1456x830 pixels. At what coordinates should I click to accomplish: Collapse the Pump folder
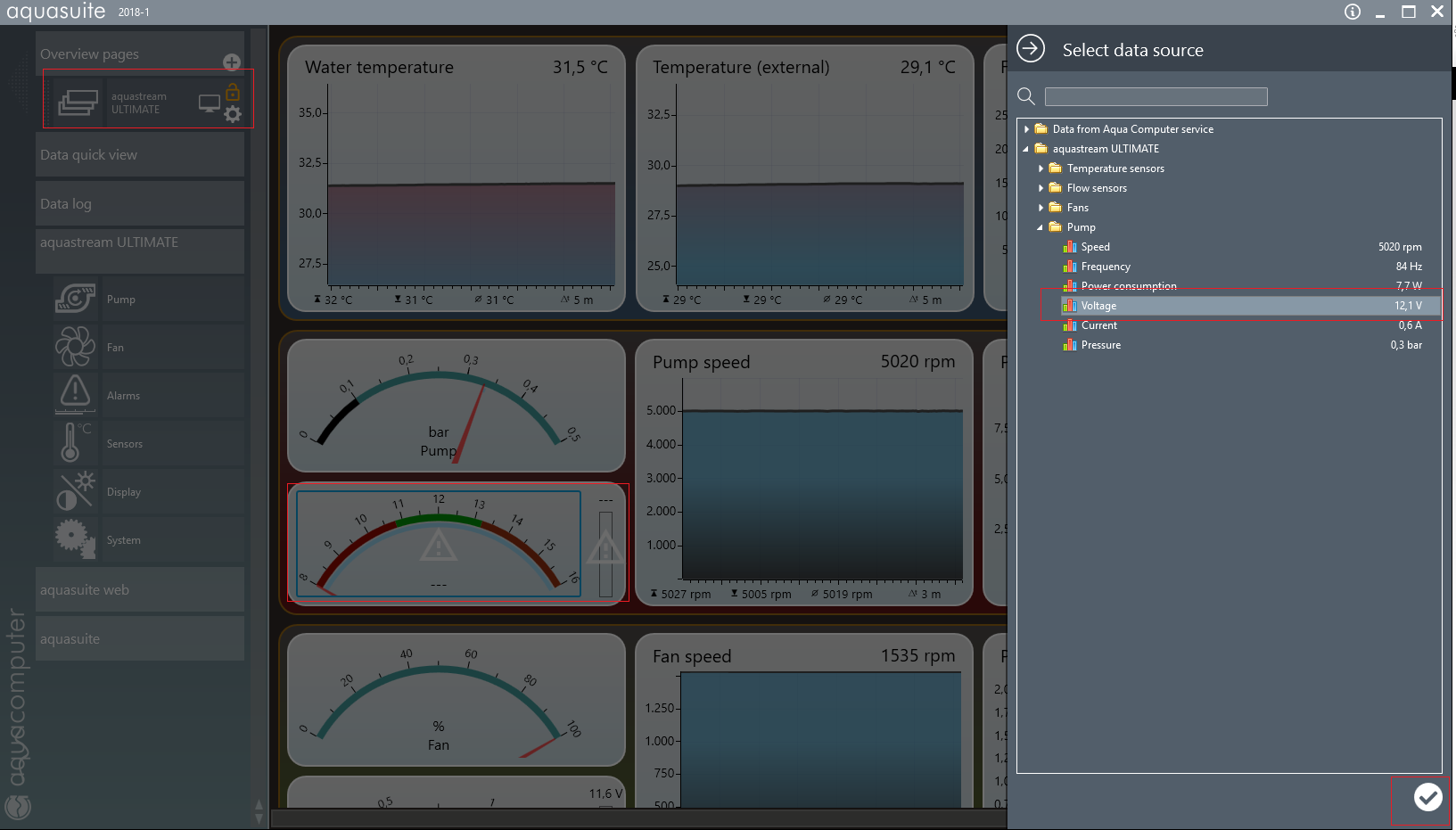pos(1040,227)
